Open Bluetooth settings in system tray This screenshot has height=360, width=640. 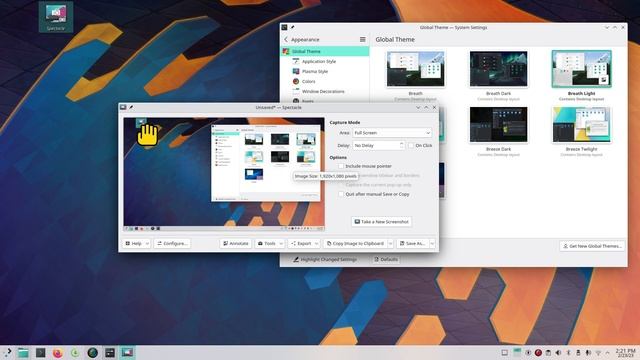pyautogui.click(x=568, y=353)
